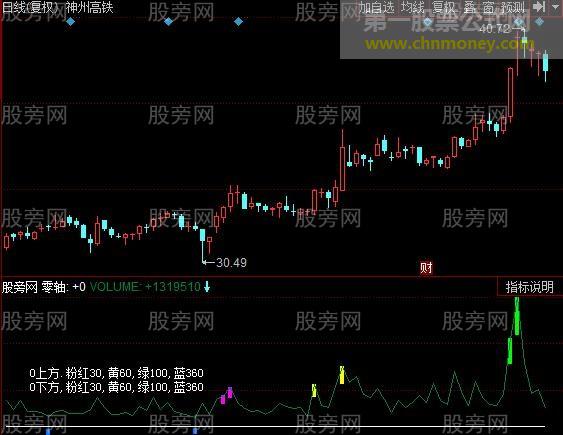Click the second blue diamond info marker
Screen dimensions: 563x435
point(168,22)
